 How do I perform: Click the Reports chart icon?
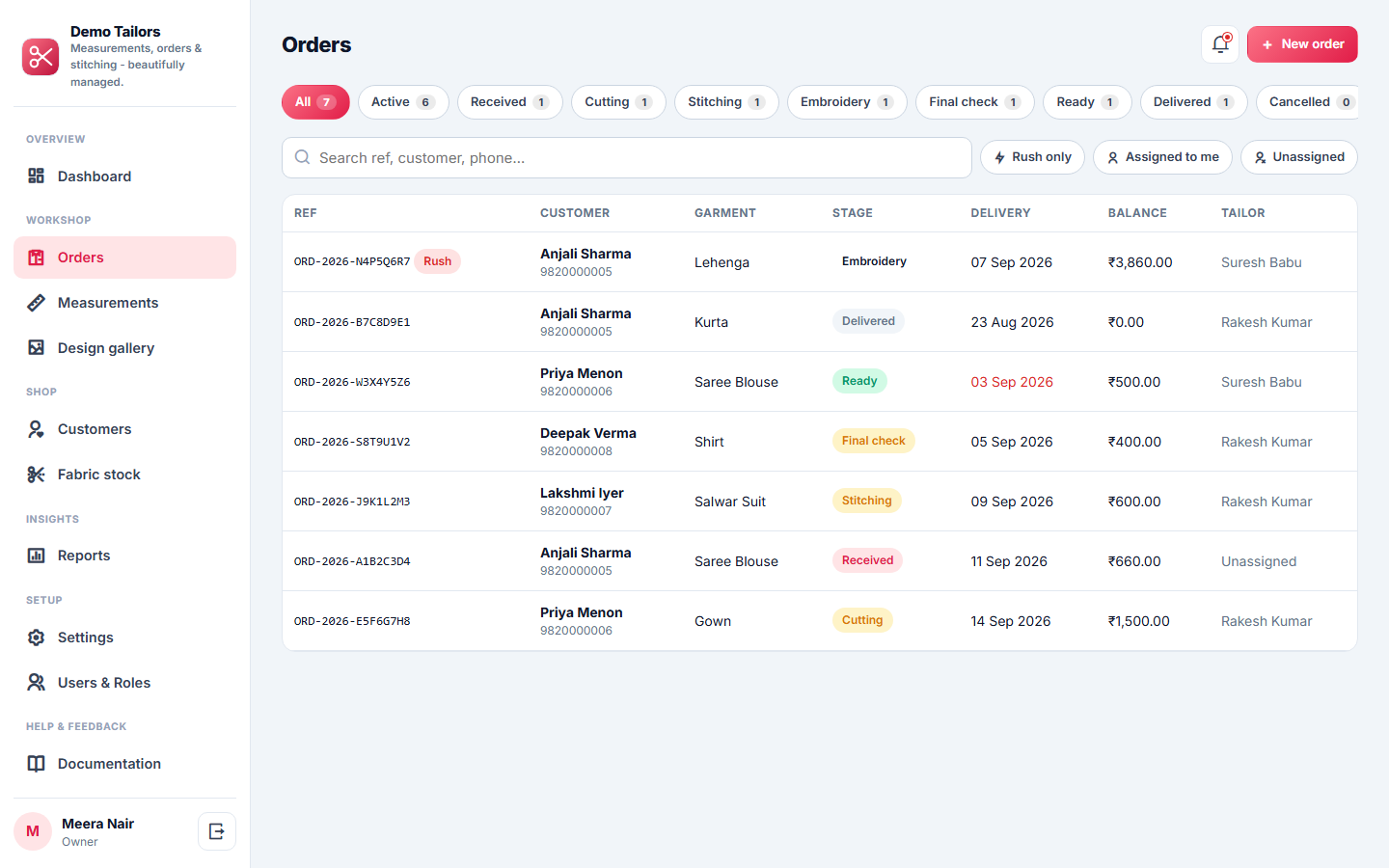pyautogui.click(x=36, y=556)
